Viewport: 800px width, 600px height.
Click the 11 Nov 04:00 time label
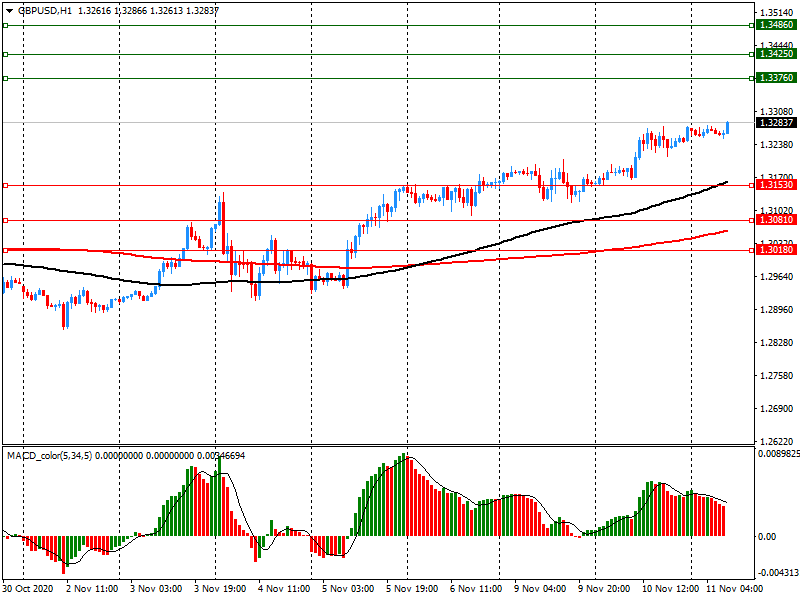click(735, 589)
